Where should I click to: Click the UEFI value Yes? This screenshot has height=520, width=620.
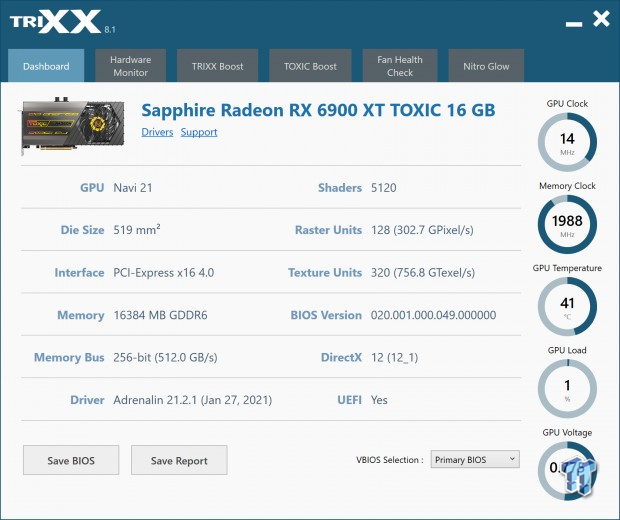tap(379, 400)
